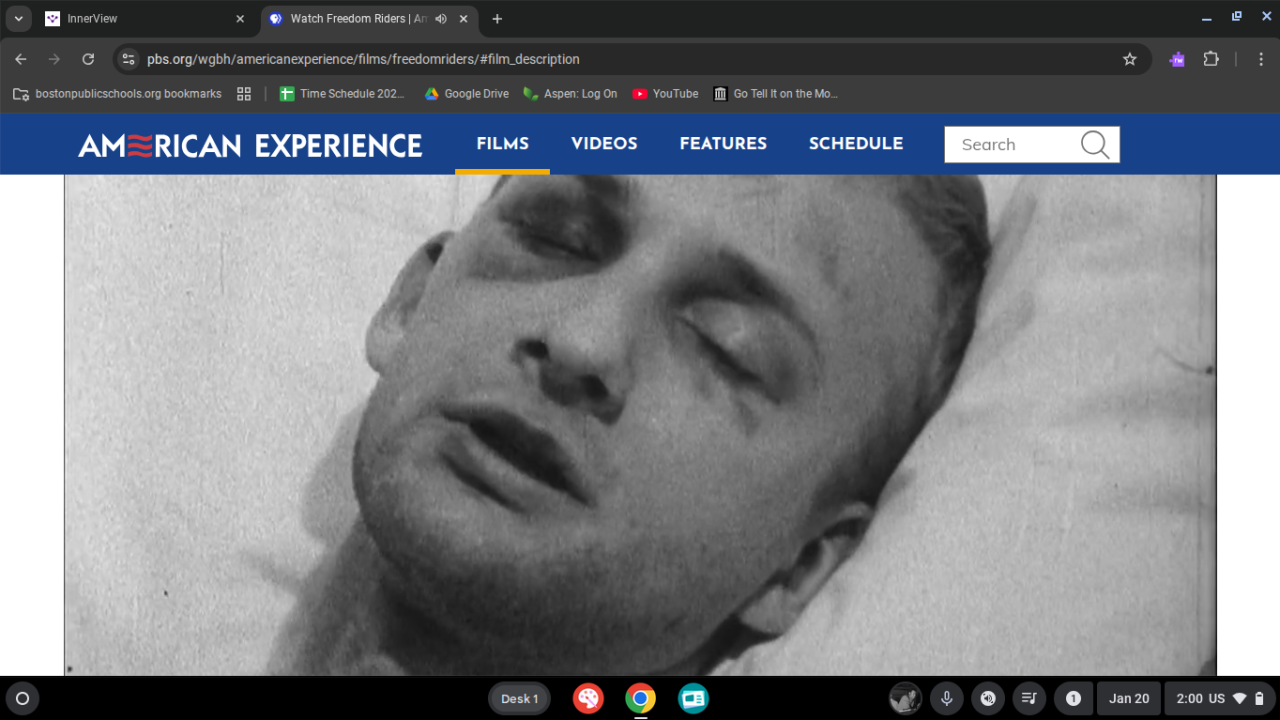1280x720 pixels.
Task: Open the Time Schedule bookmark
Action: coord(342,94)
